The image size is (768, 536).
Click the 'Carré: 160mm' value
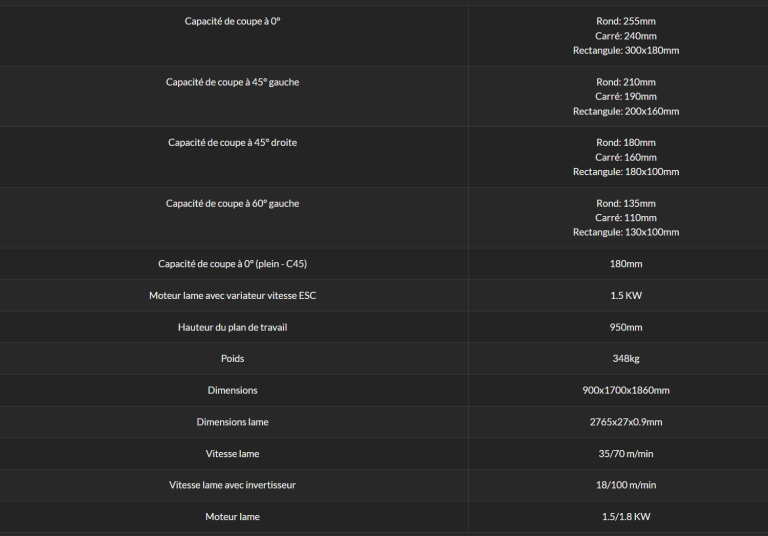coord(625,157)
